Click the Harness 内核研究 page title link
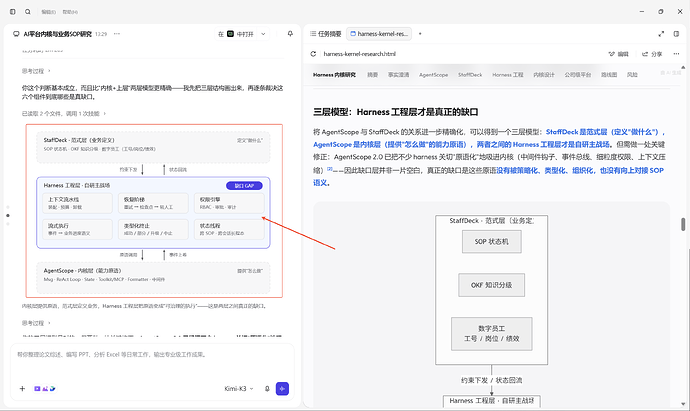The image size is (690, 411). tap(334, 75)
